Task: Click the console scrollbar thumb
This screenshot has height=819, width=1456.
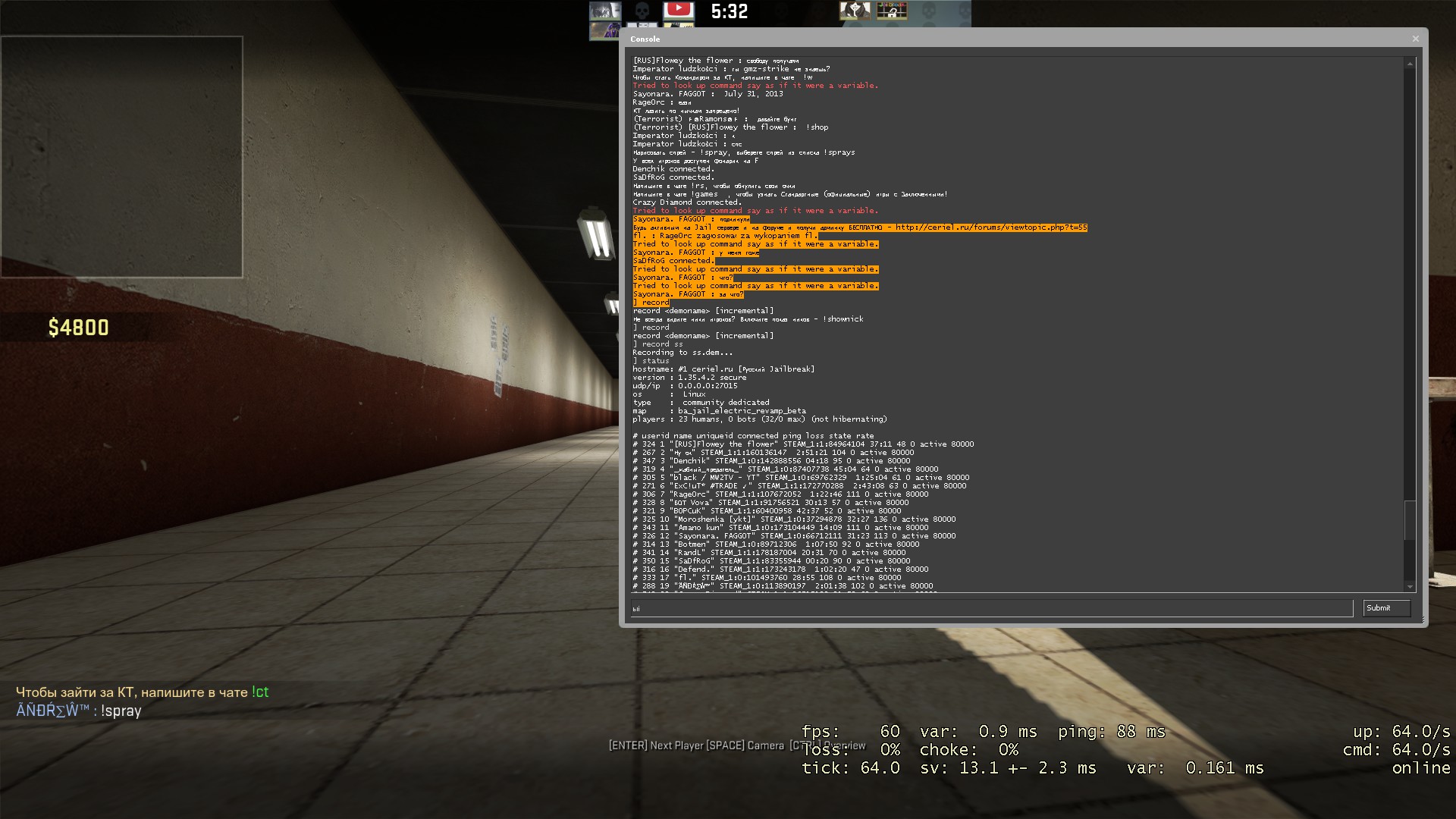Action: (1410, 520)
